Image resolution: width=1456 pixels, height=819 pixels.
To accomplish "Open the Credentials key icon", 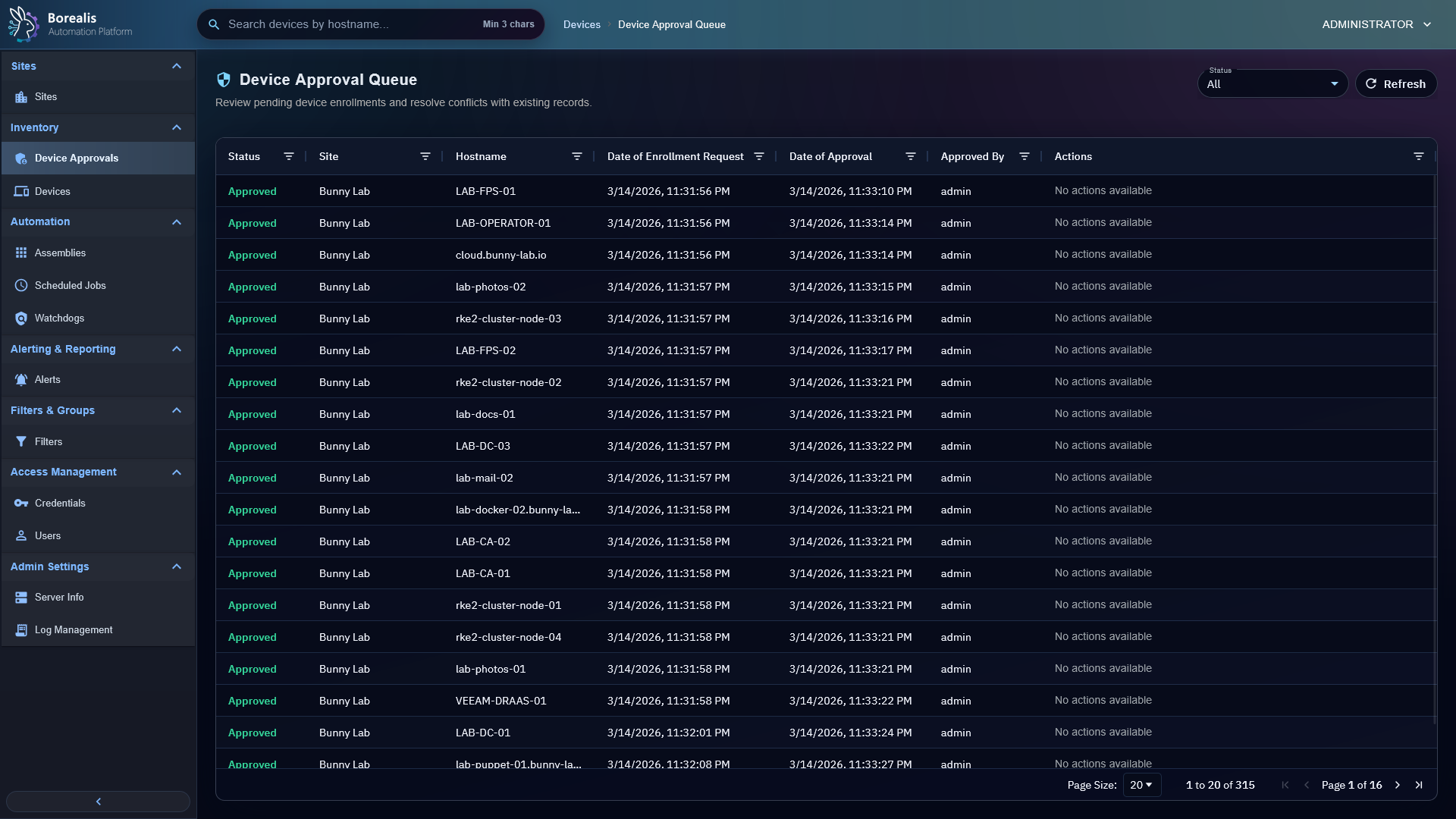I will point(21,504).
